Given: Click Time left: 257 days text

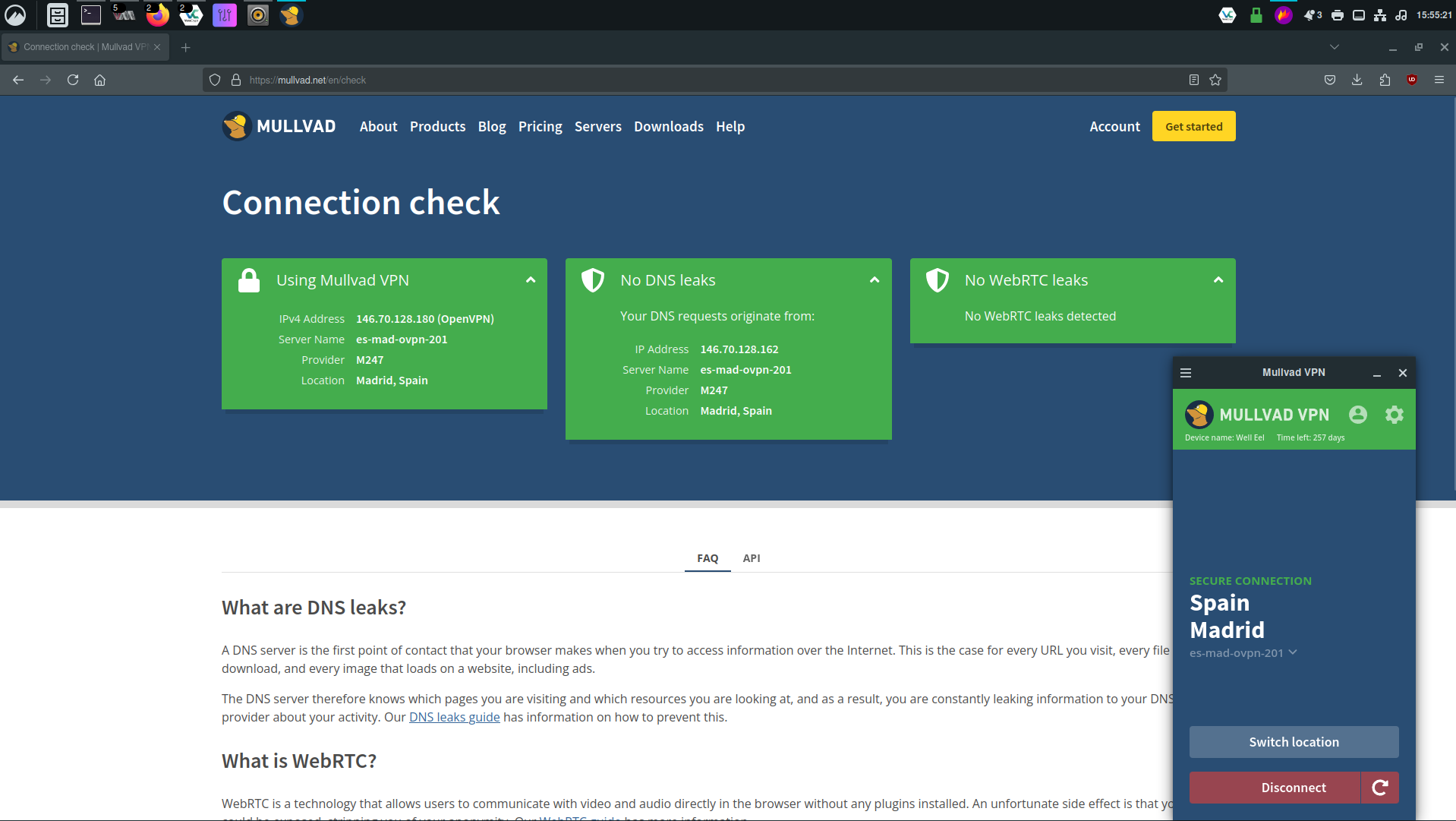Looking at the screenshot, I should [x=1310, y=437].
